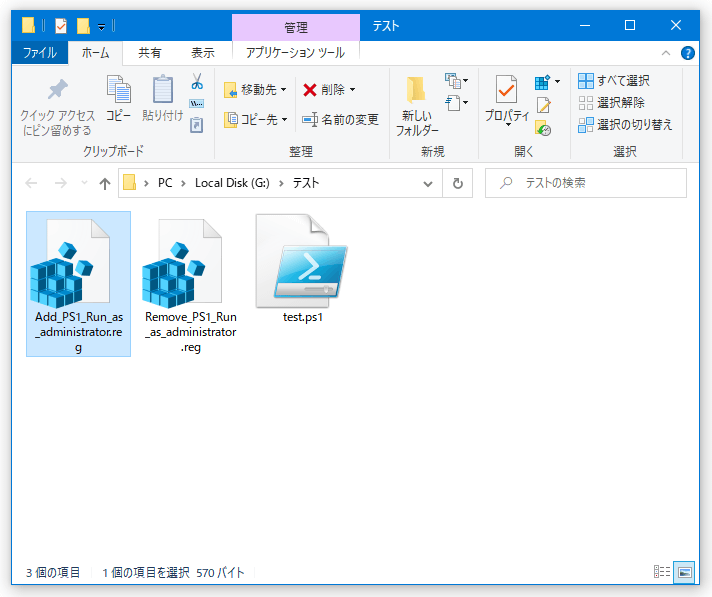Open the Open-with dropdown icon

pyautogui.click(x=547, y=82)
